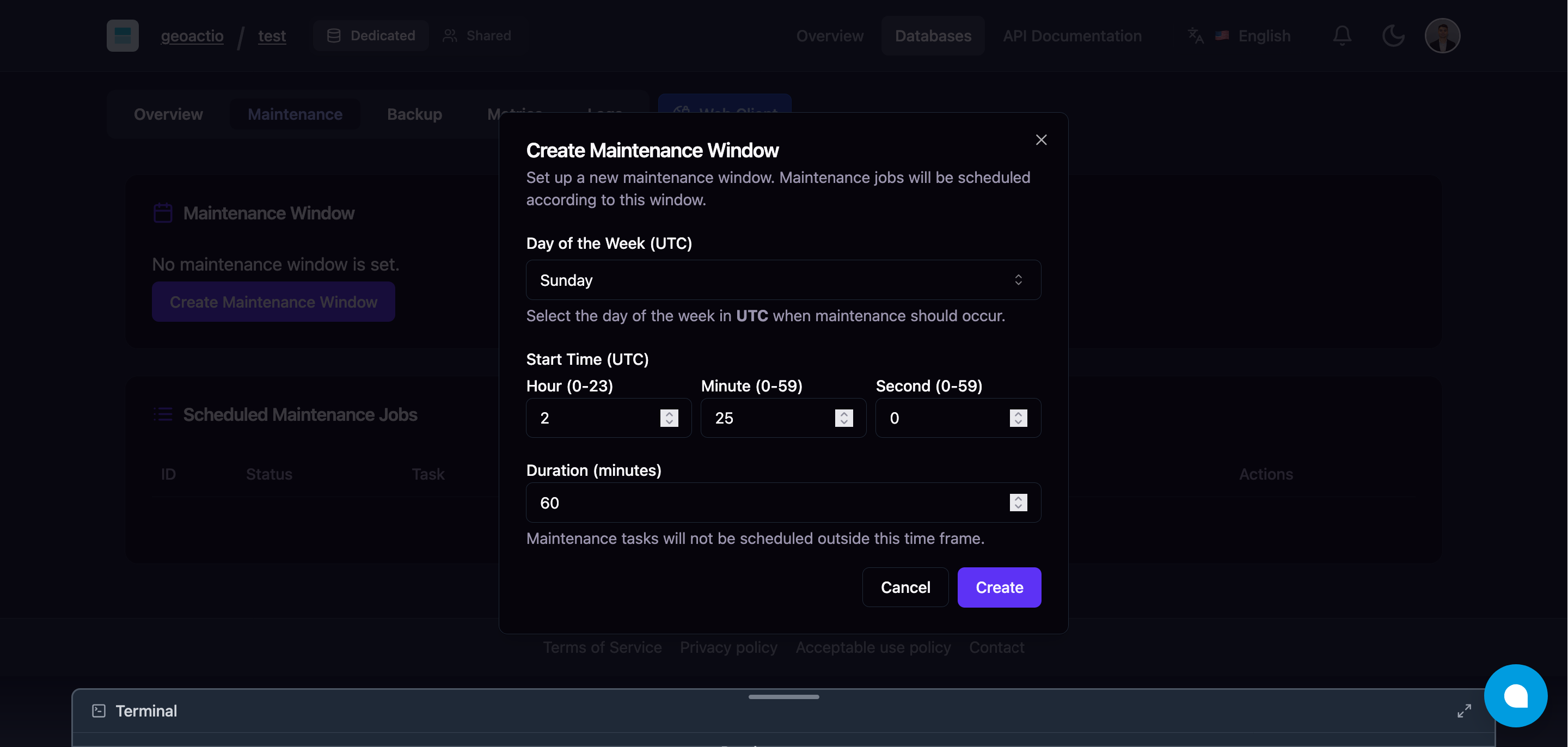Expand the Terminal to fullscreen

click(1465, 710)
